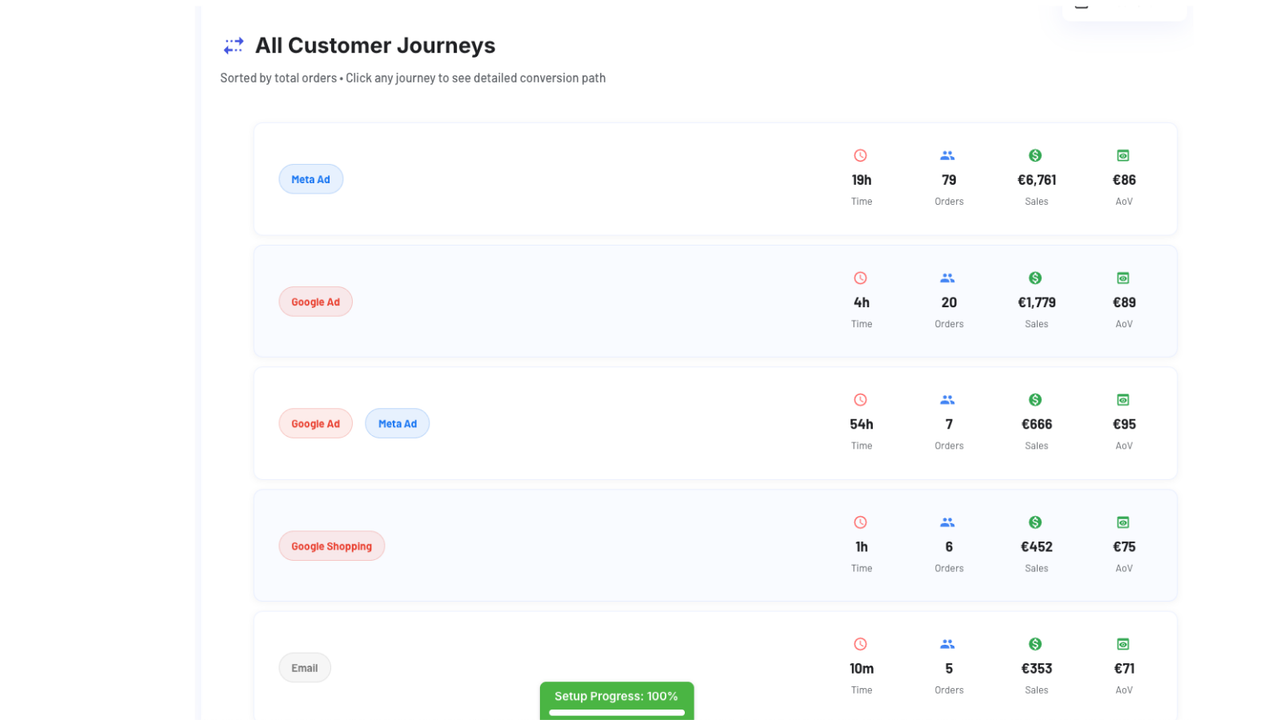Click the 4h time value
Image resolution: width=1280 pixels, height=720 pixels.
pos(861,302)
